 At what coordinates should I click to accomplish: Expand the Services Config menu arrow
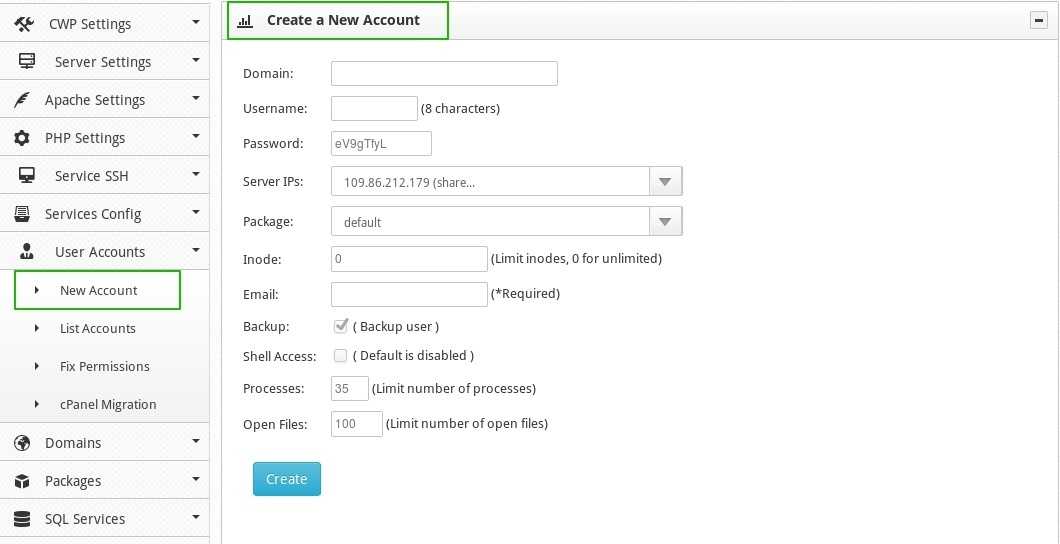pos(196,213)
